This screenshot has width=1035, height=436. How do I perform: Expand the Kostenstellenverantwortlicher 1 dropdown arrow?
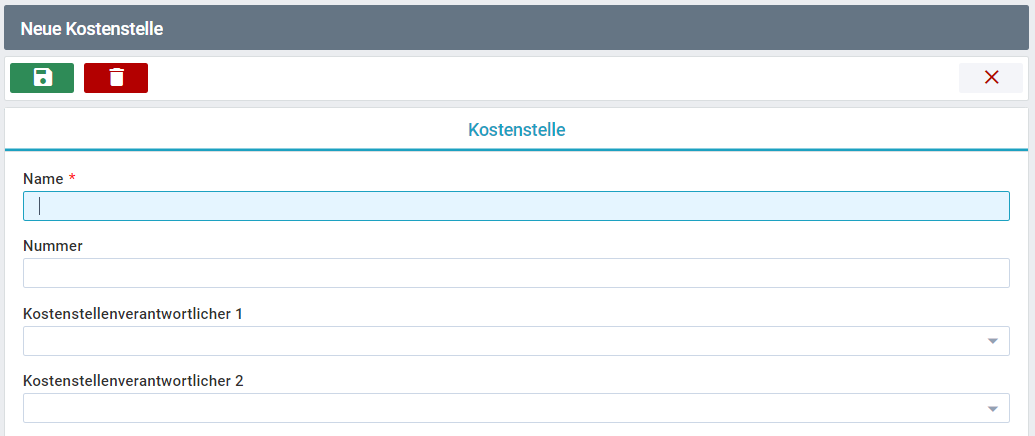point(992,341)
